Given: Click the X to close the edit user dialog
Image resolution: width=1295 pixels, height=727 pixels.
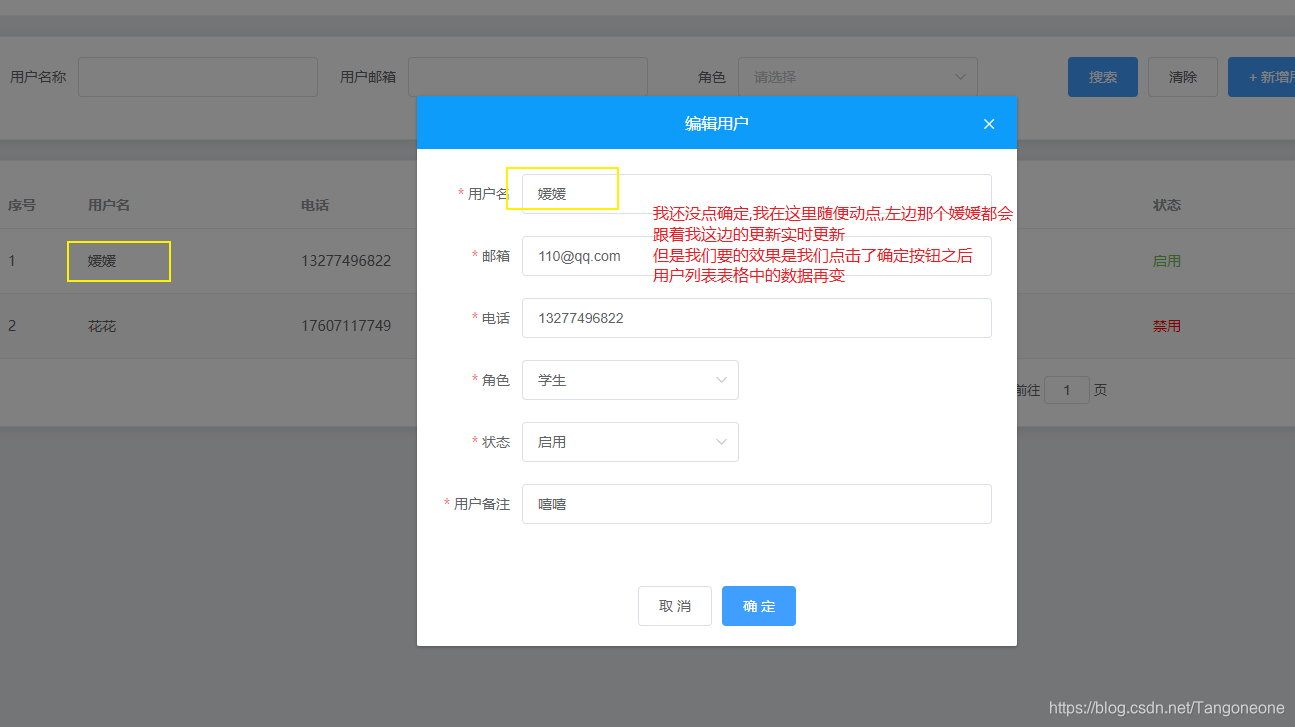Looking at the screenshot, I should click(x=988, y=123).
